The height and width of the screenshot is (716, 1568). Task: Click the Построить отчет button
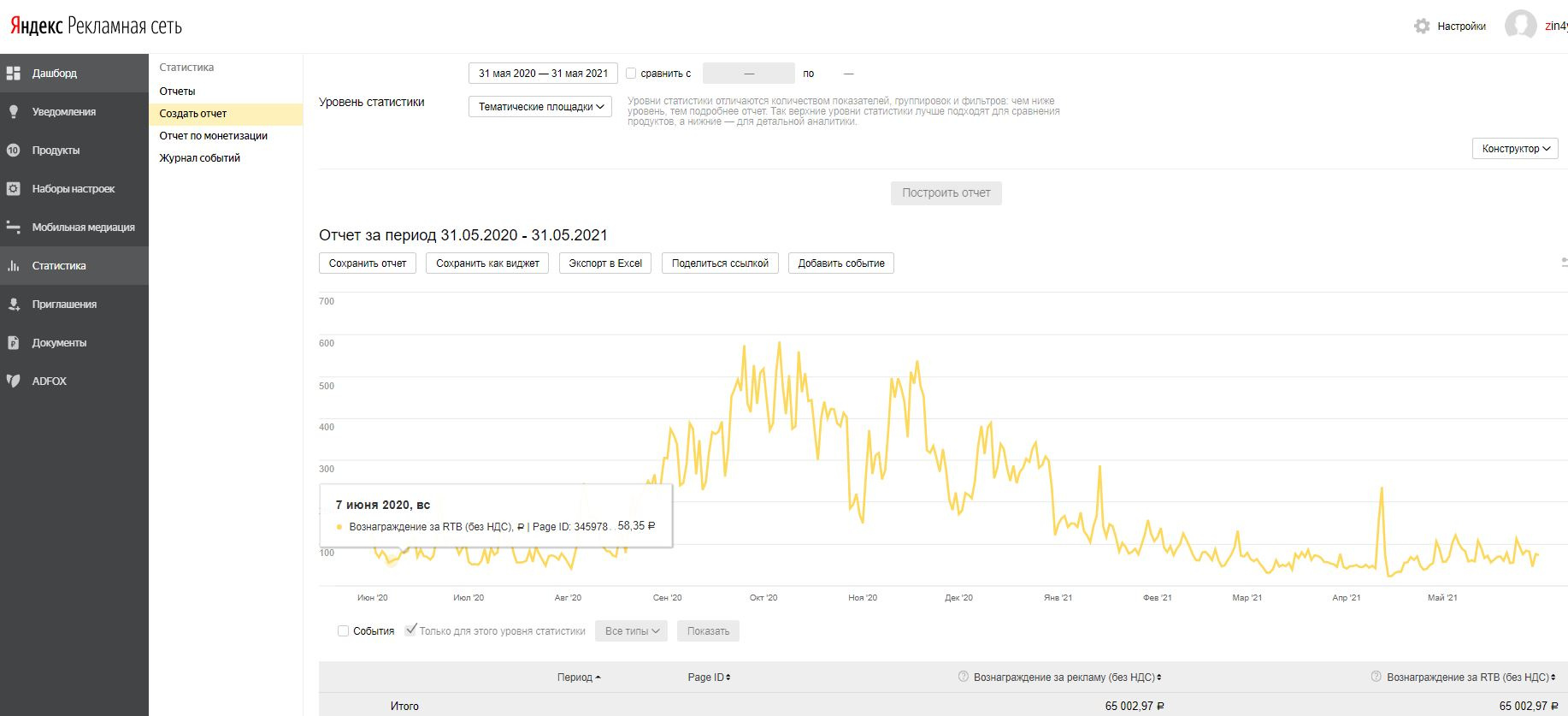click(946, 193)
